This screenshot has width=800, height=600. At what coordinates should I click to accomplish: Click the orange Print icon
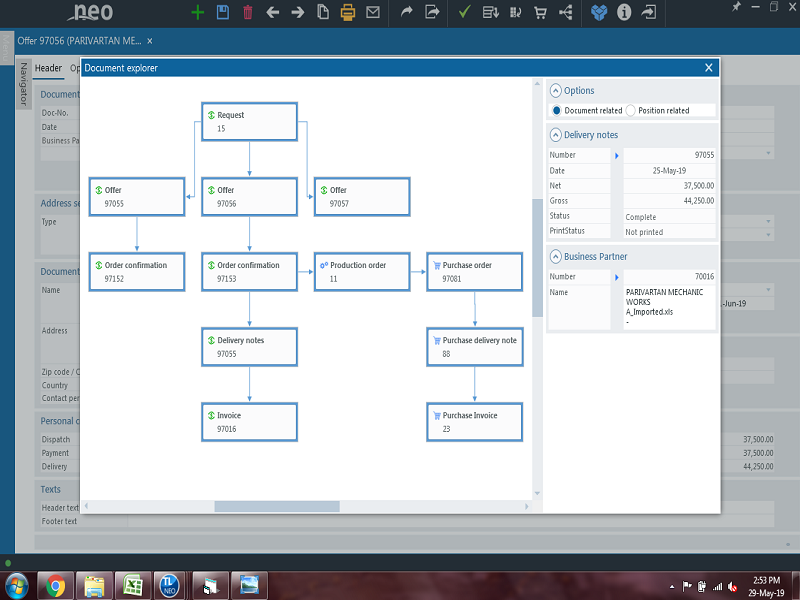point(347,12)
